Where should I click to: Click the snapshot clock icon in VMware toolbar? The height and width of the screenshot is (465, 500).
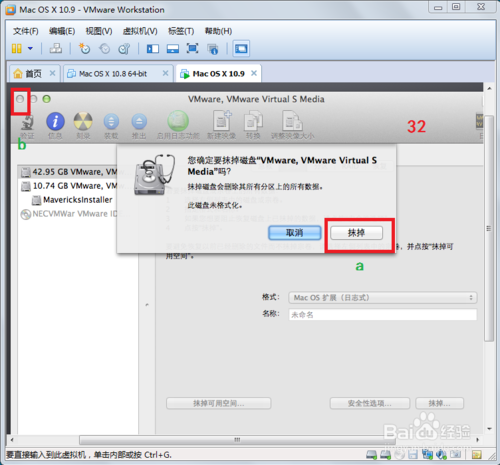click(84, 49)
